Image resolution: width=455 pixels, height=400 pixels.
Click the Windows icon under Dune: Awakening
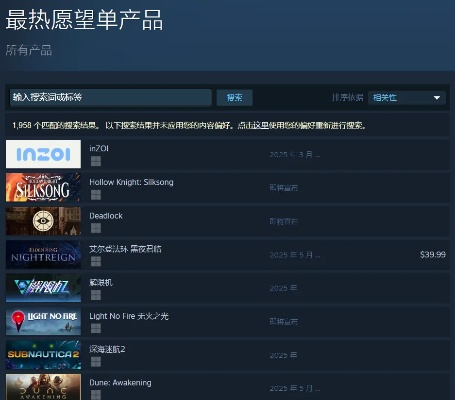pyautogui.click(x=96, y=395)
